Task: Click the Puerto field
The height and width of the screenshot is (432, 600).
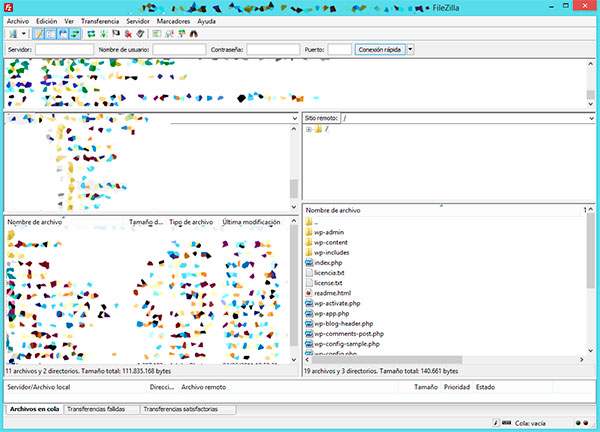Action: click(339, 49)
